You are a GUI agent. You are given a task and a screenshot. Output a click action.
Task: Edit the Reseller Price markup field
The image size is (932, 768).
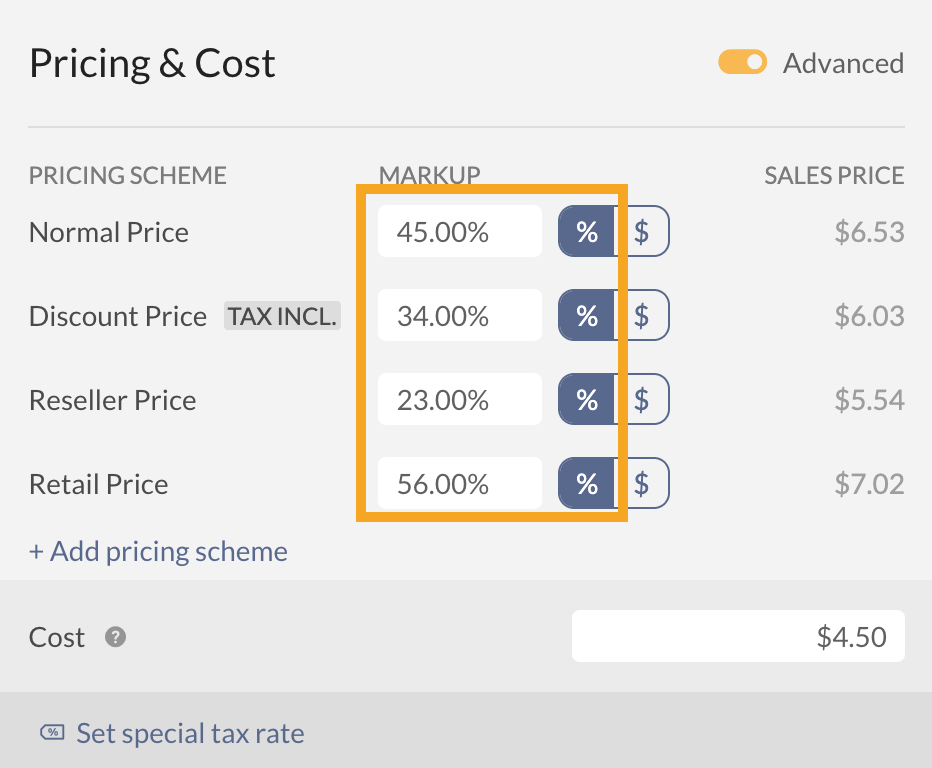click(459, 400)
